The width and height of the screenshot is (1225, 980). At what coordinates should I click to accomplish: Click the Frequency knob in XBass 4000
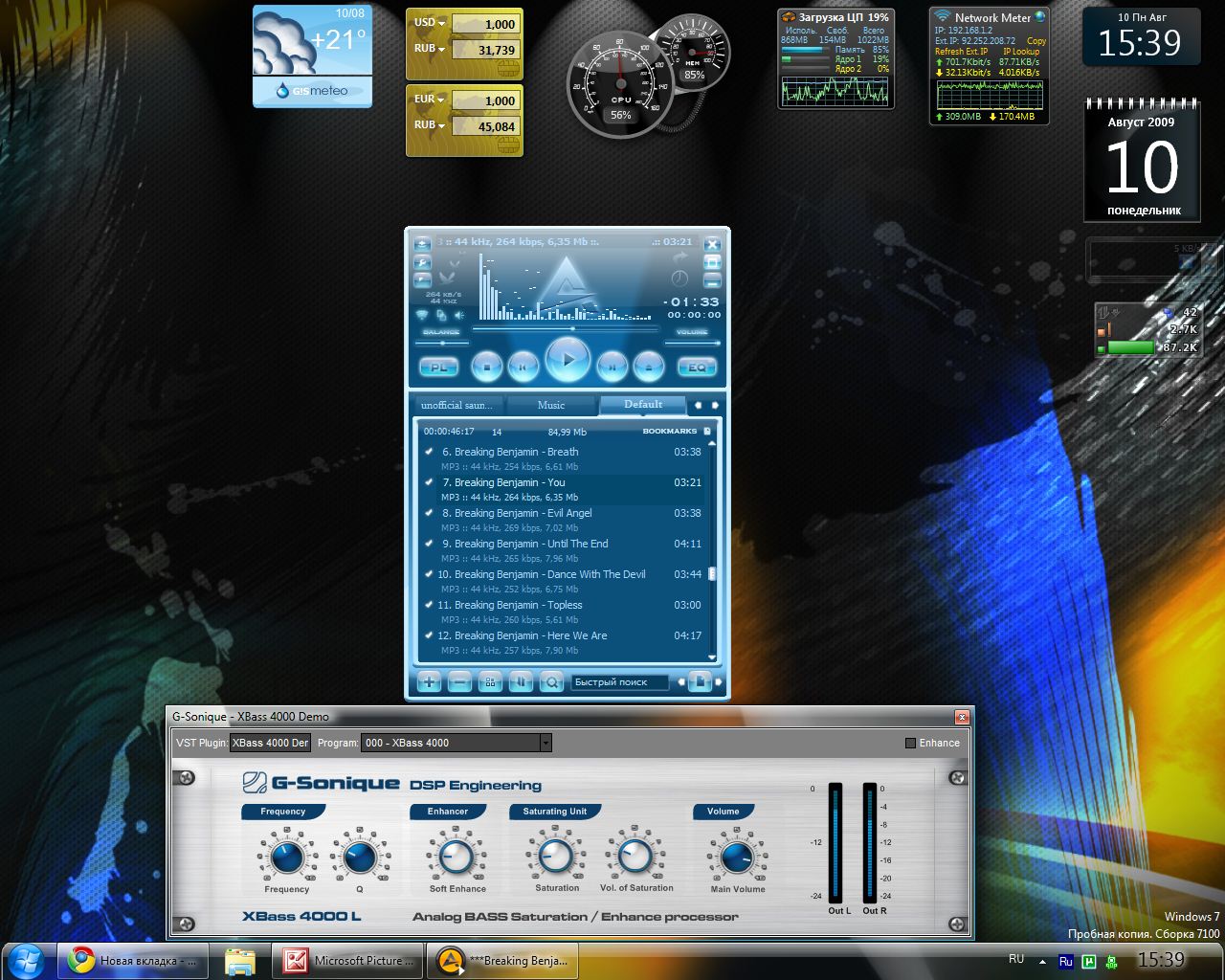point(286,857)
